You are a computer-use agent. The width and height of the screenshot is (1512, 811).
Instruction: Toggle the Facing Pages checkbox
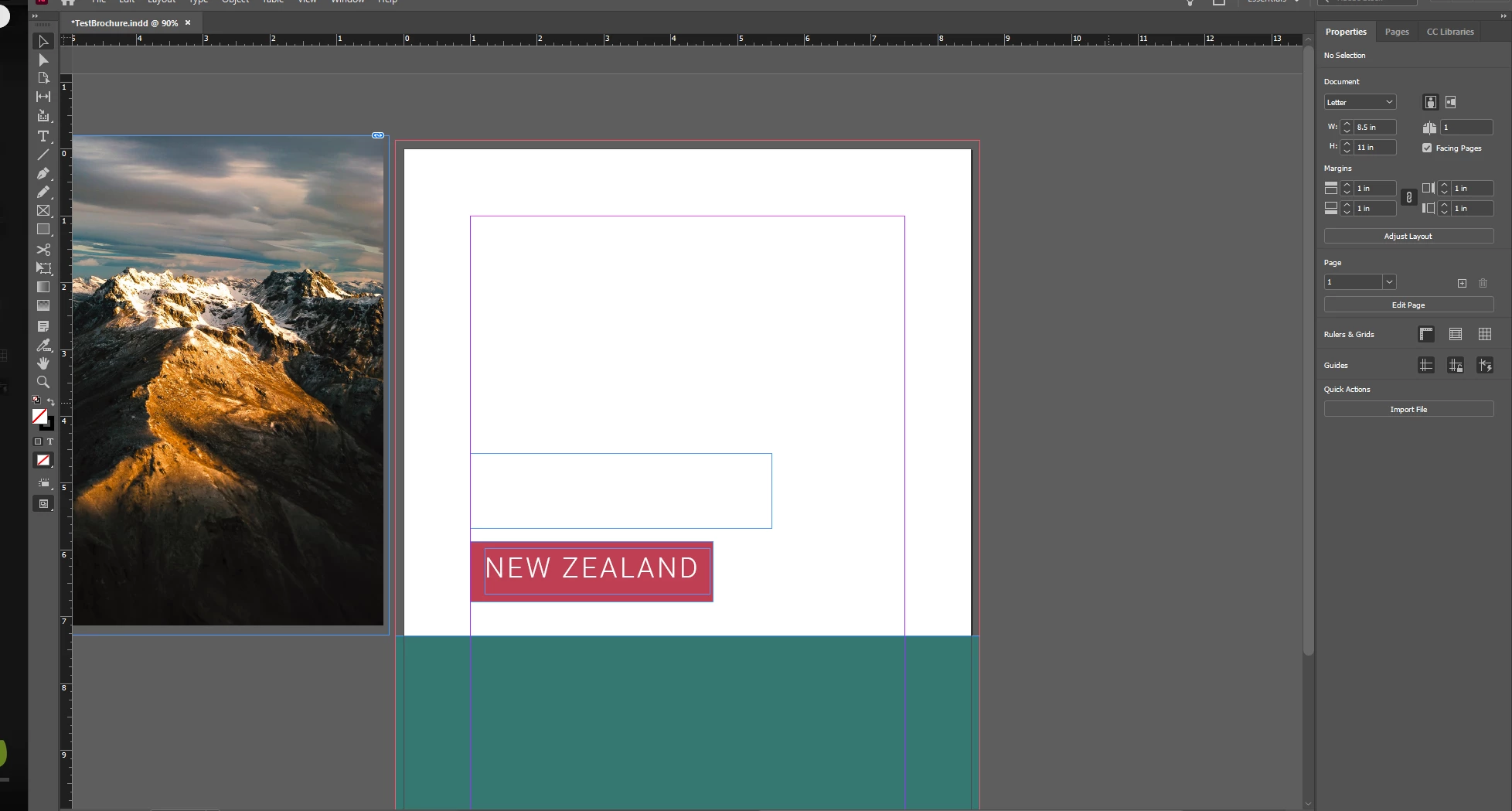pos(1427,148)
